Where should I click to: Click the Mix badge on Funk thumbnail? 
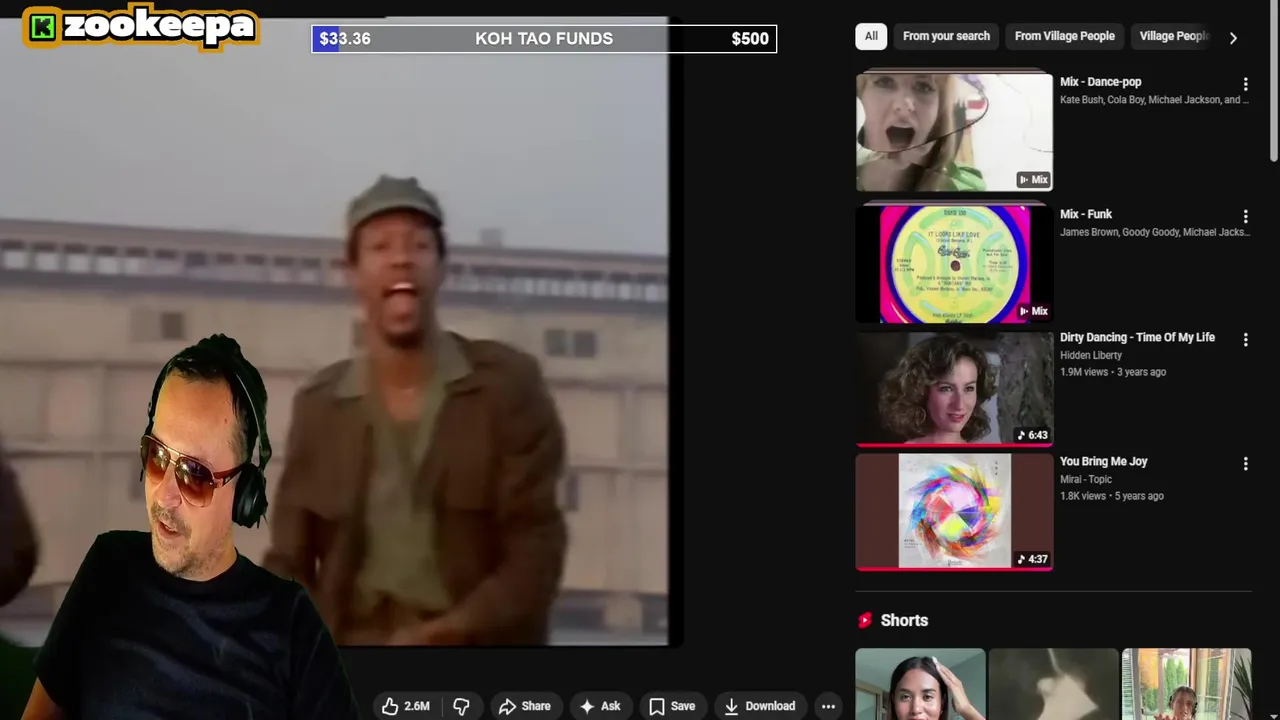[x=1033, y=312]
